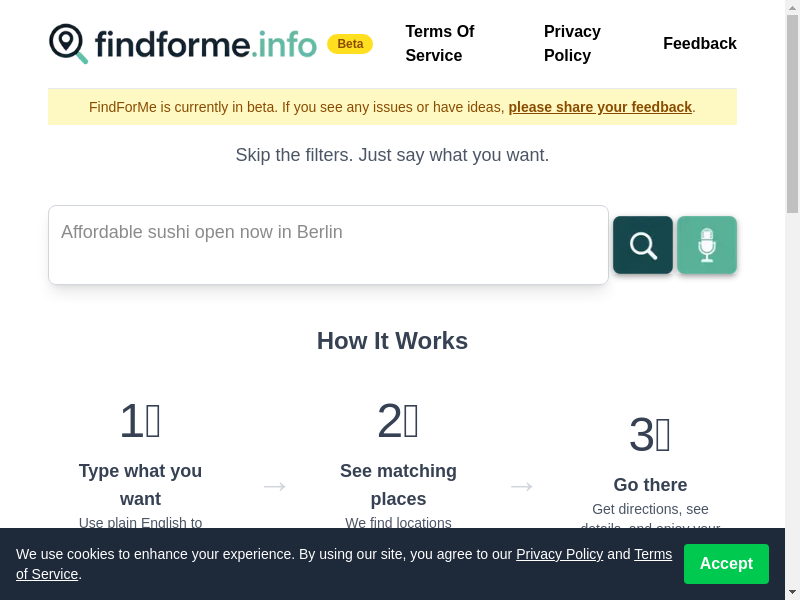Click the page's vertical scrollbar thumb

[792, 110]
